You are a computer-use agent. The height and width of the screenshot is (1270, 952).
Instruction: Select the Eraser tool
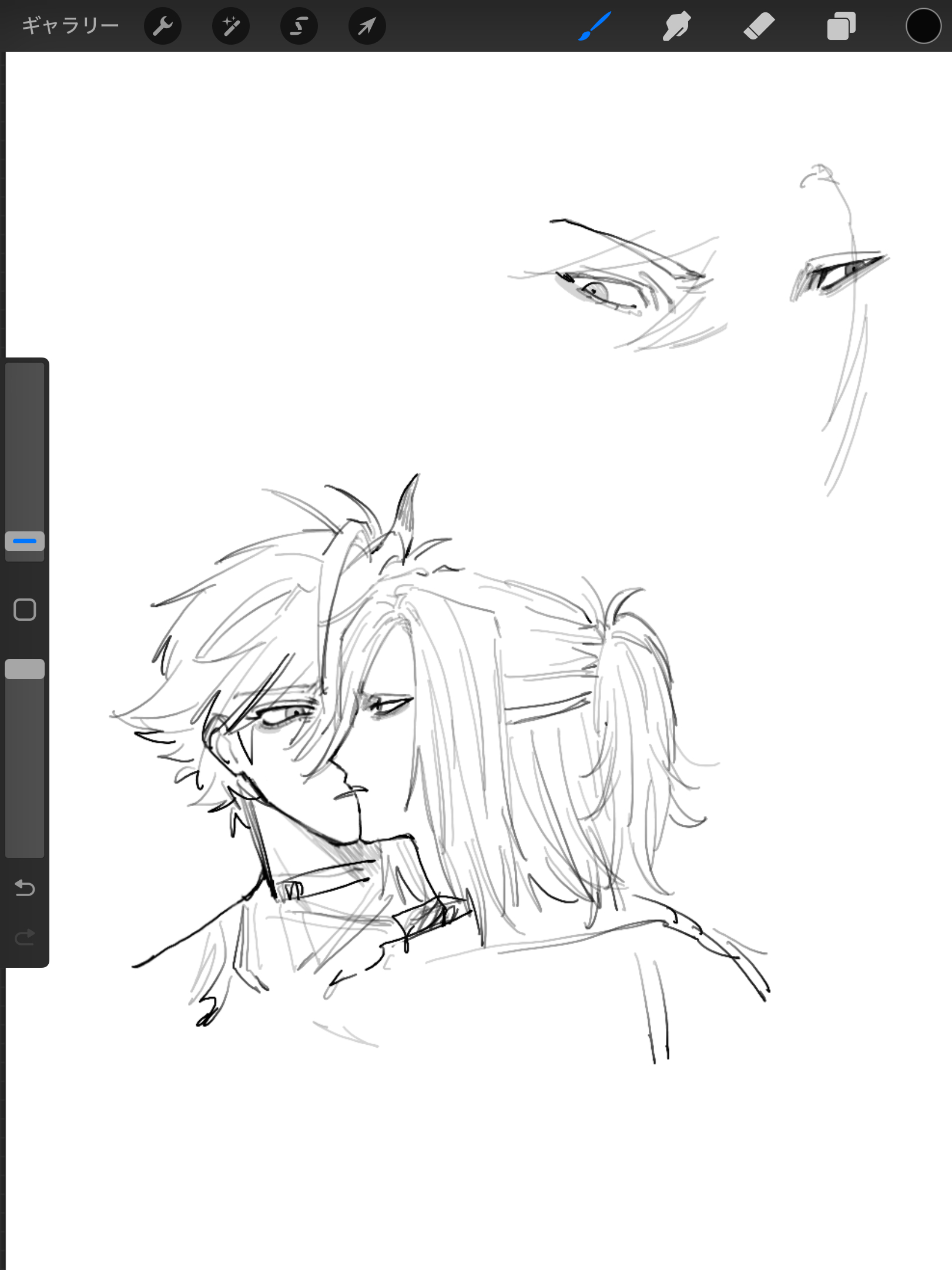pyautogui.click(x=759, y=26)
